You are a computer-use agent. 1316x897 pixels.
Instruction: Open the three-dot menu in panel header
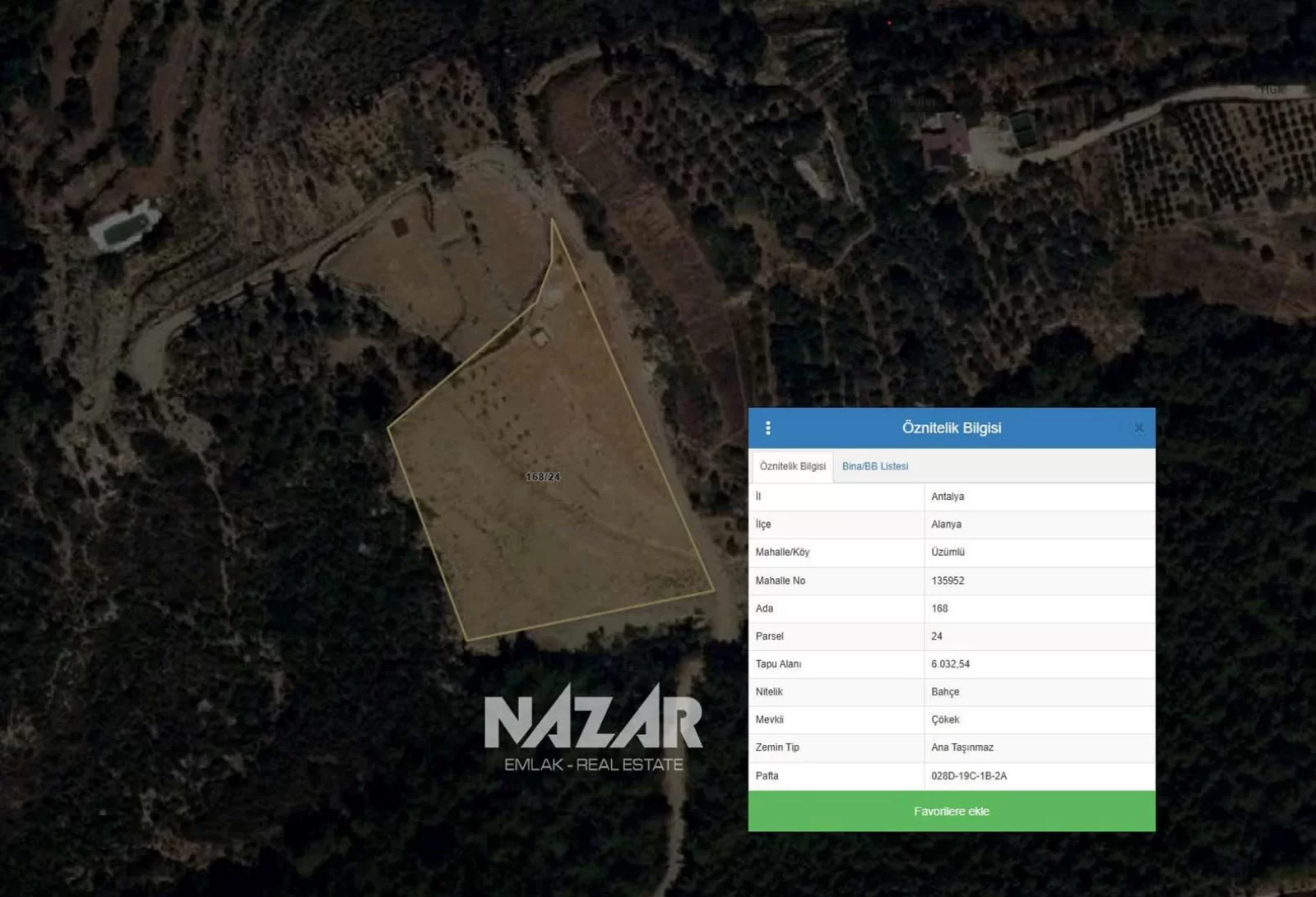coord(767,428)
